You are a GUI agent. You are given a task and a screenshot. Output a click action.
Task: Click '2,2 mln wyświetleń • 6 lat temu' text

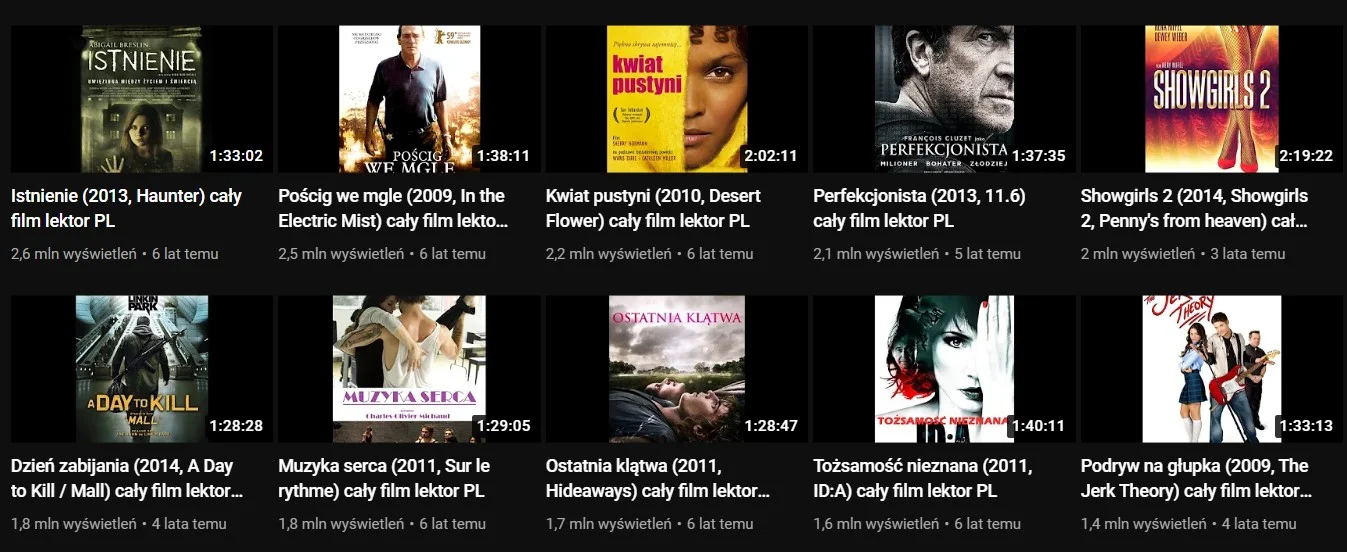[650, 254]
